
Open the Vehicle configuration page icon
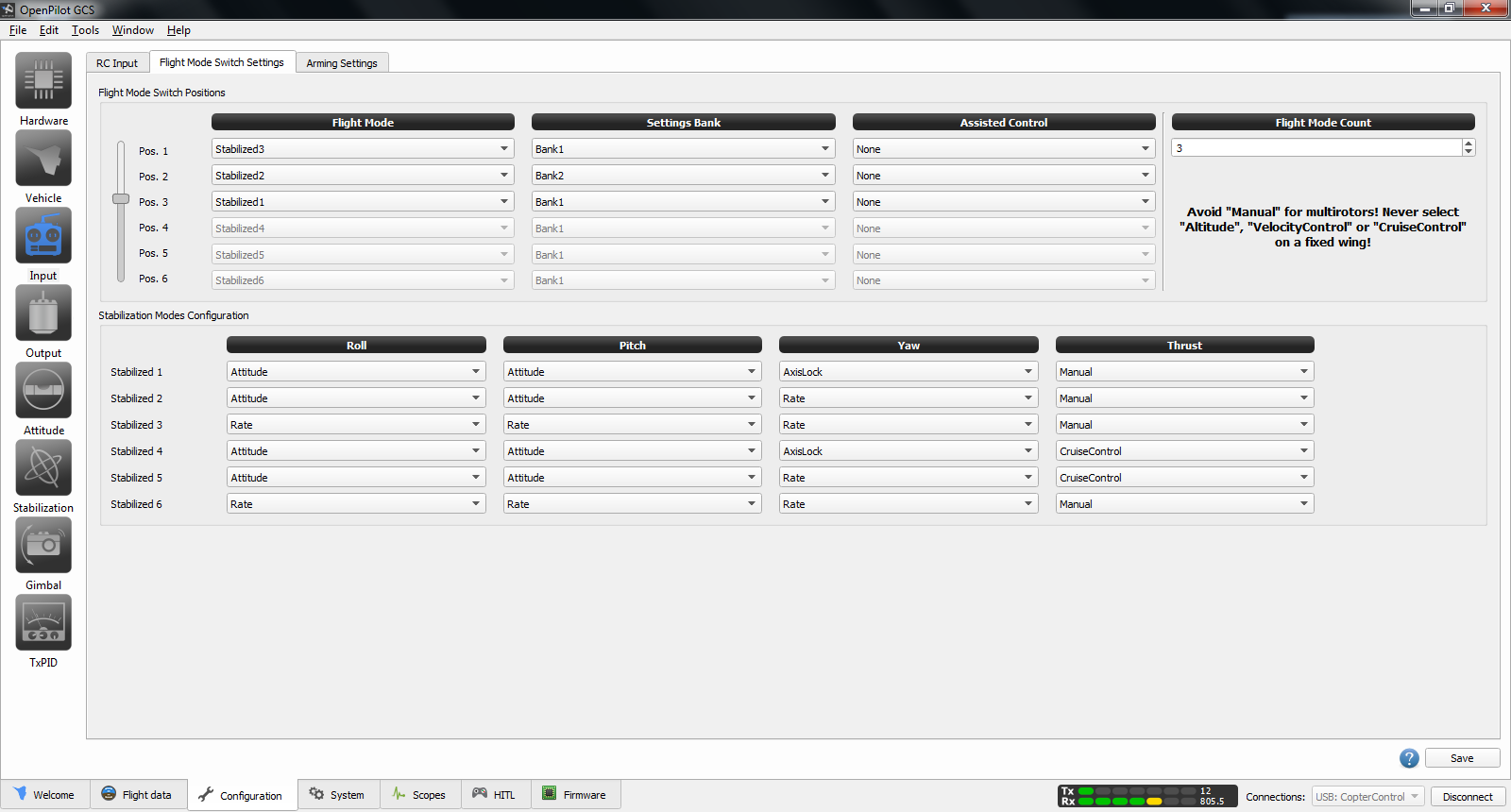coord(43,159)
